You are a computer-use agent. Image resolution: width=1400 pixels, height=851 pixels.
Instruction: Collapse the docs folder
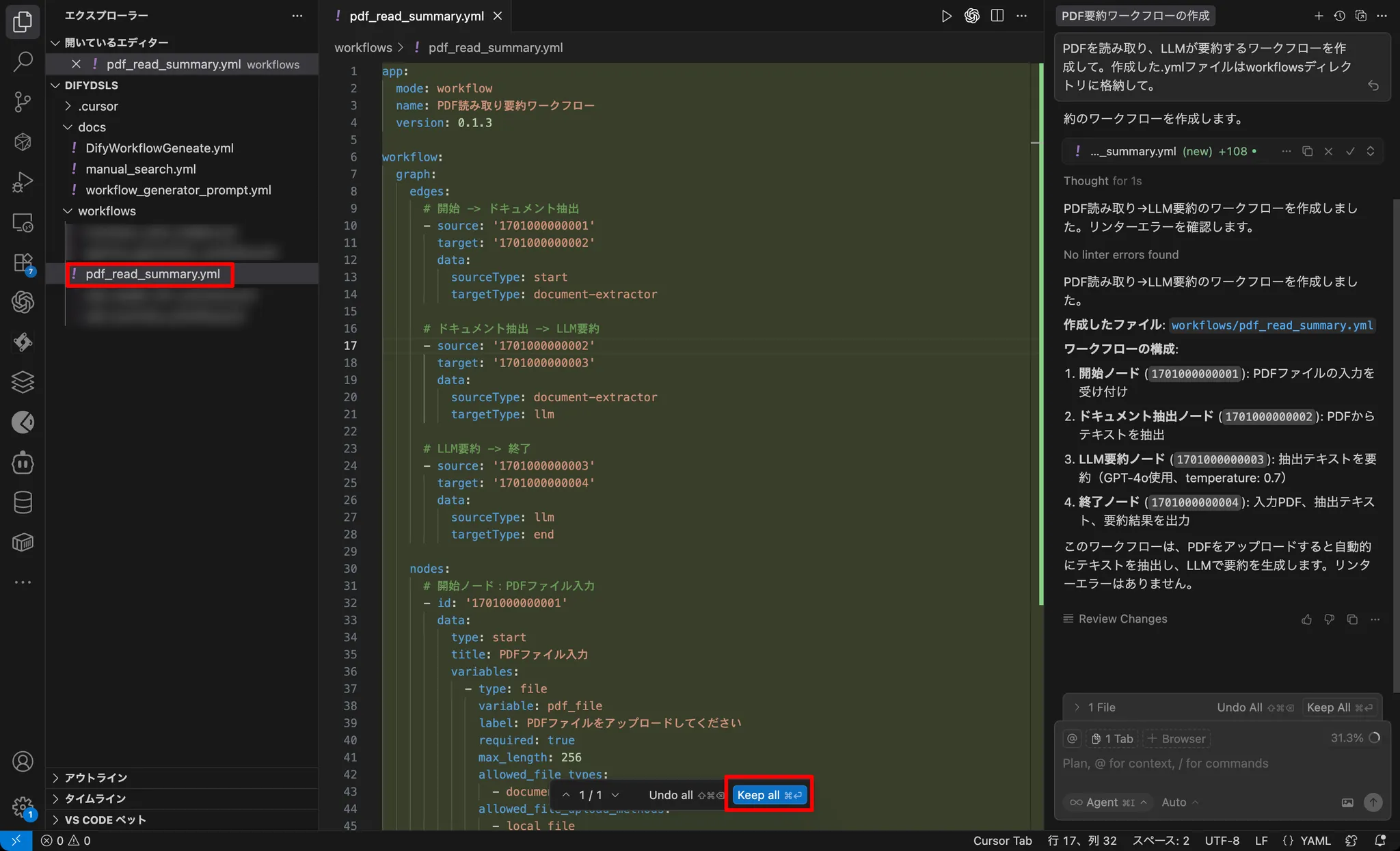tap(91, 127)
